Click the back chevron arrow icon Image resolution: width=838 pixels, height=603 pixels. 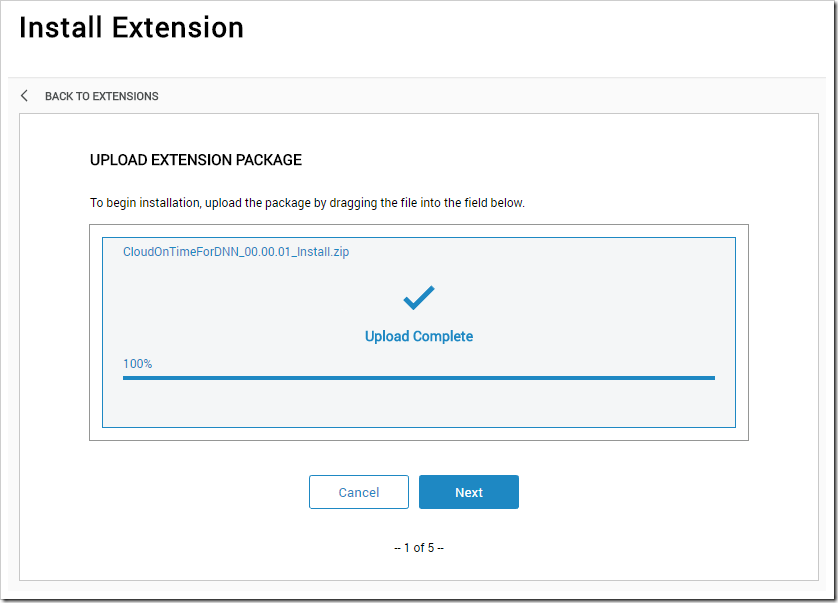tap(24, 96)
